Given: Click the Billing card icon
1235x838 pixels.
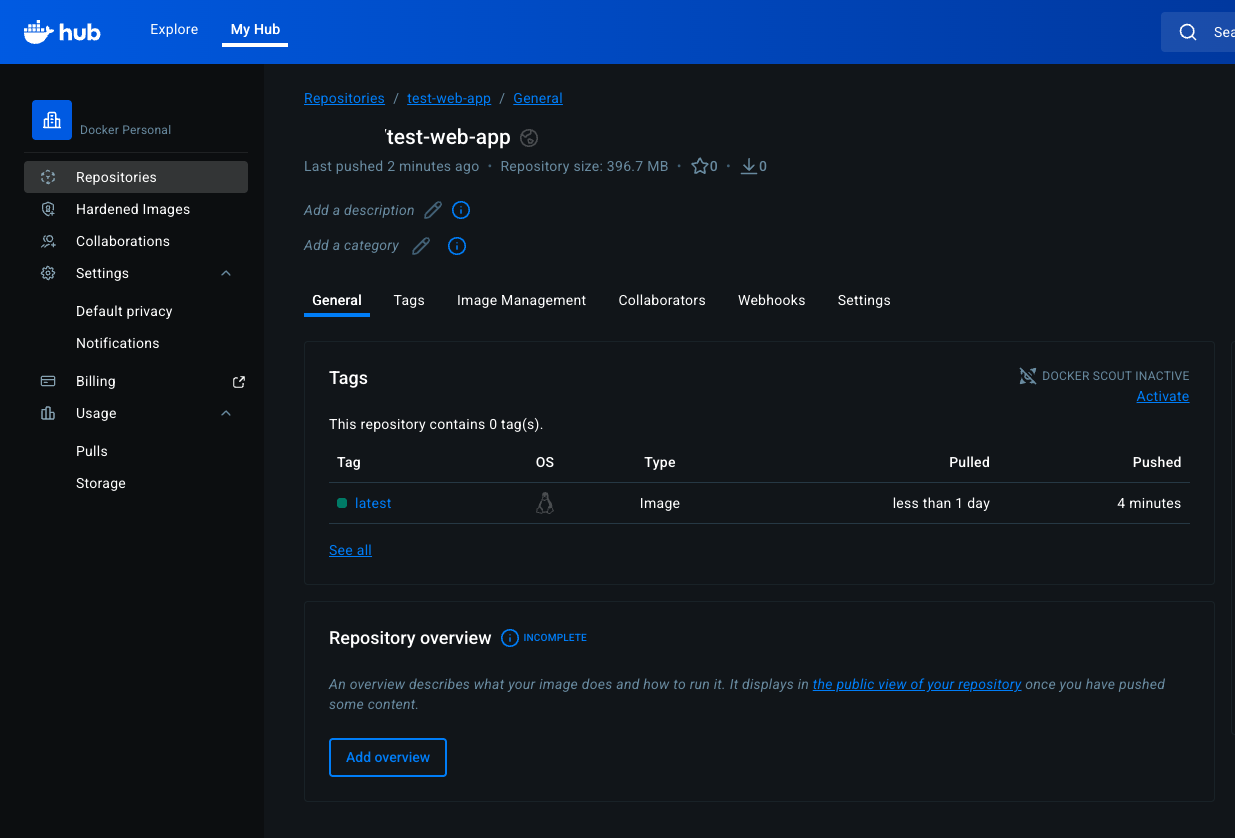Looking at the screenshot, I should 48,381.
